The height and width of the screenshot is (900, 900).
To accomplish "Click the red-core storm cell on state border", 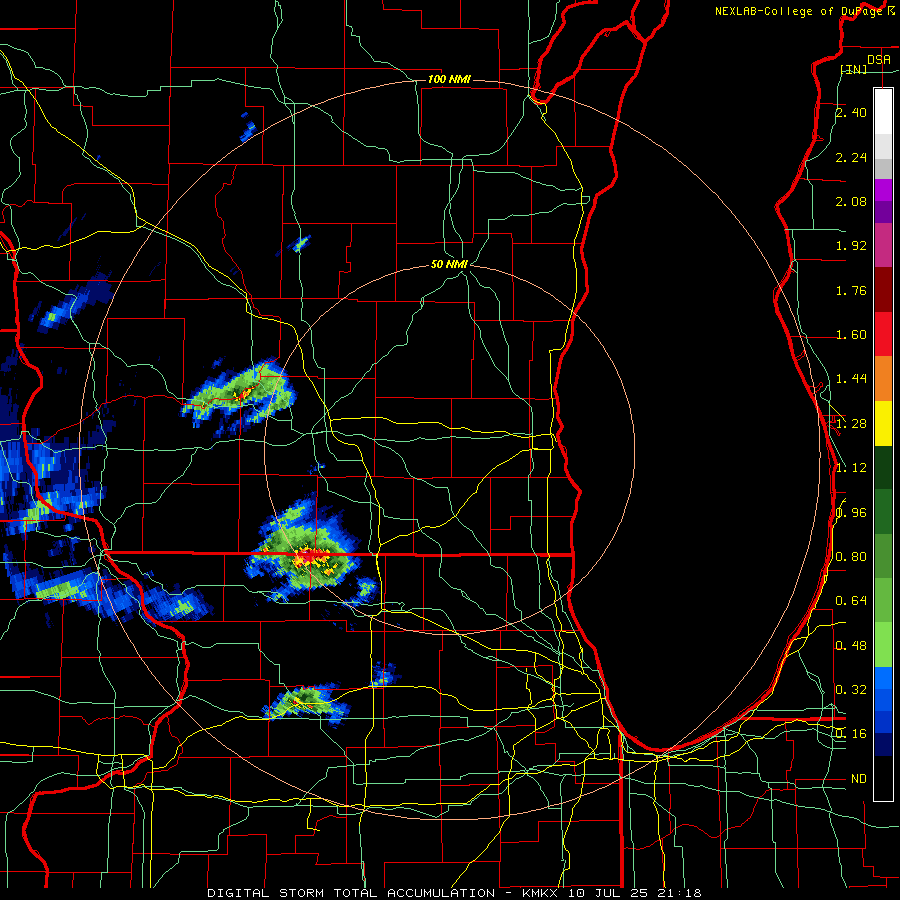I will click(310, 556).
